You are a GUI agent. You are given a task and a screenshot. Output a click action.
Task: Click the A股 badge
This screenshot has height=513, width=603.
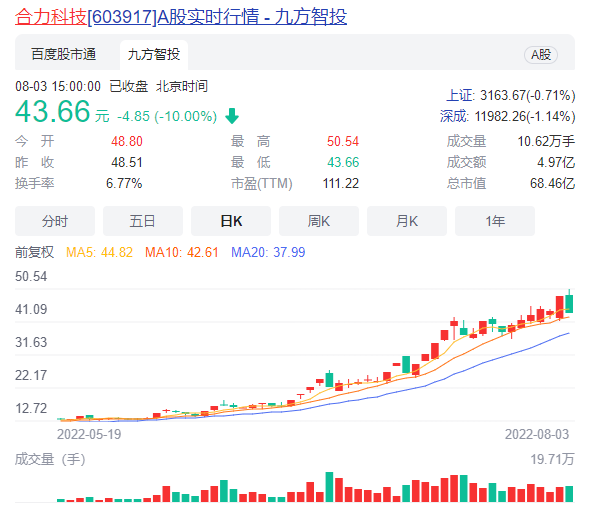(541, 55)
